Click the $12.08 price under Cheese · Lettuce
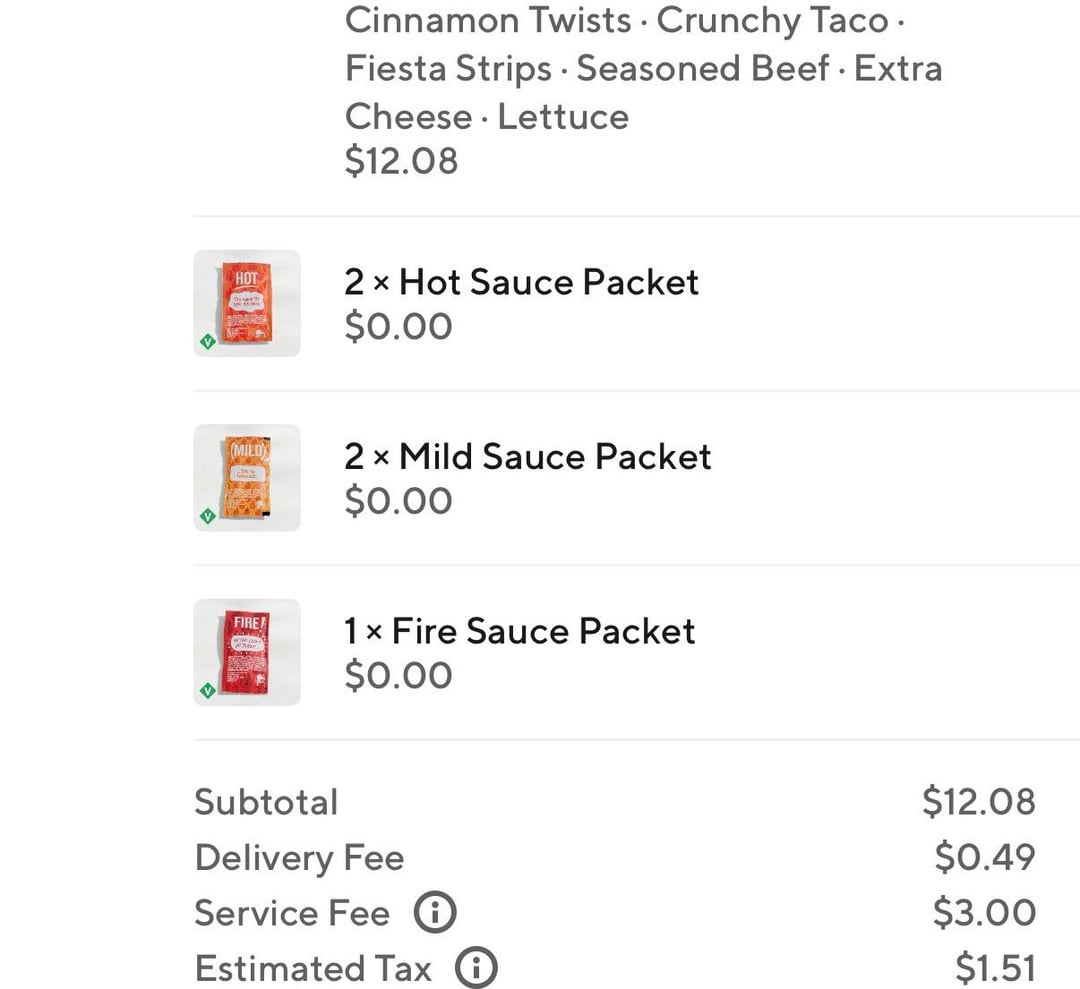The image size is (1080, 989). tap(401, 161)
